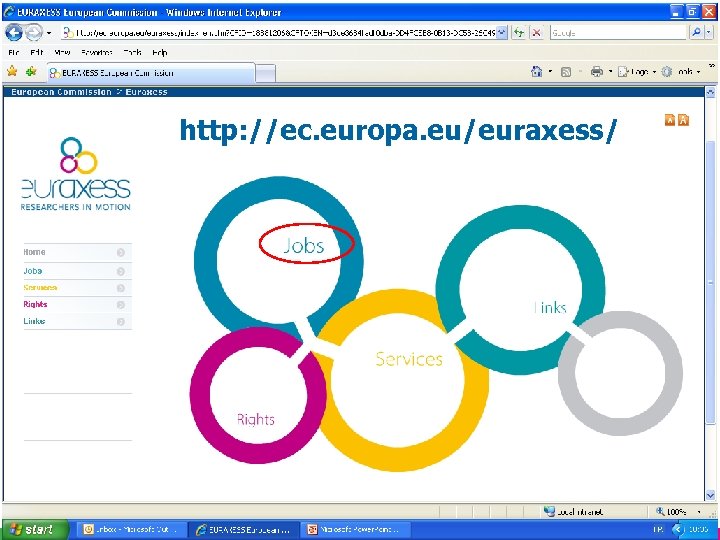Click the European Commission breadcrumb link
Viewport: 720px width, 540px height.
tap(61, 92)
